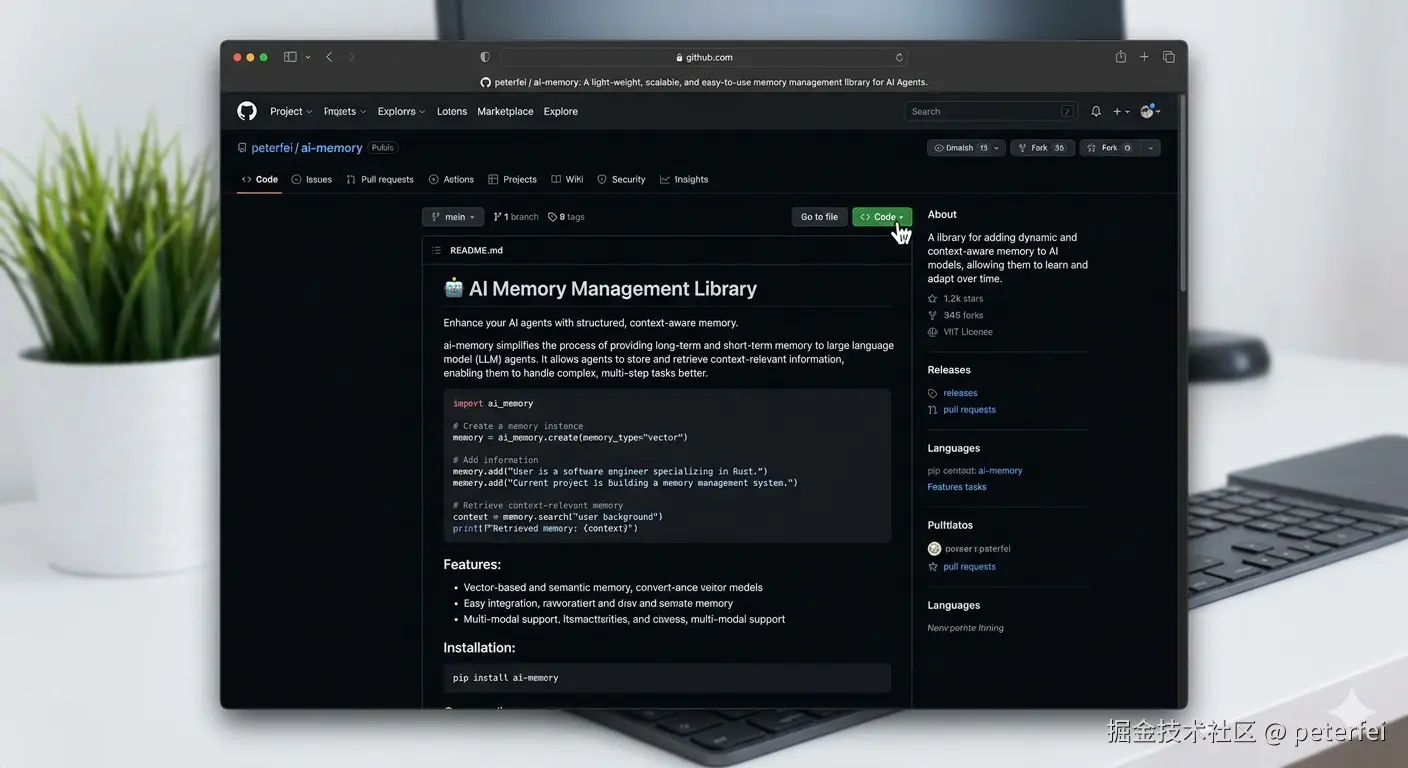Click the Features: heading
This screenshot has height=768, width=1408.
click(472, 565)
